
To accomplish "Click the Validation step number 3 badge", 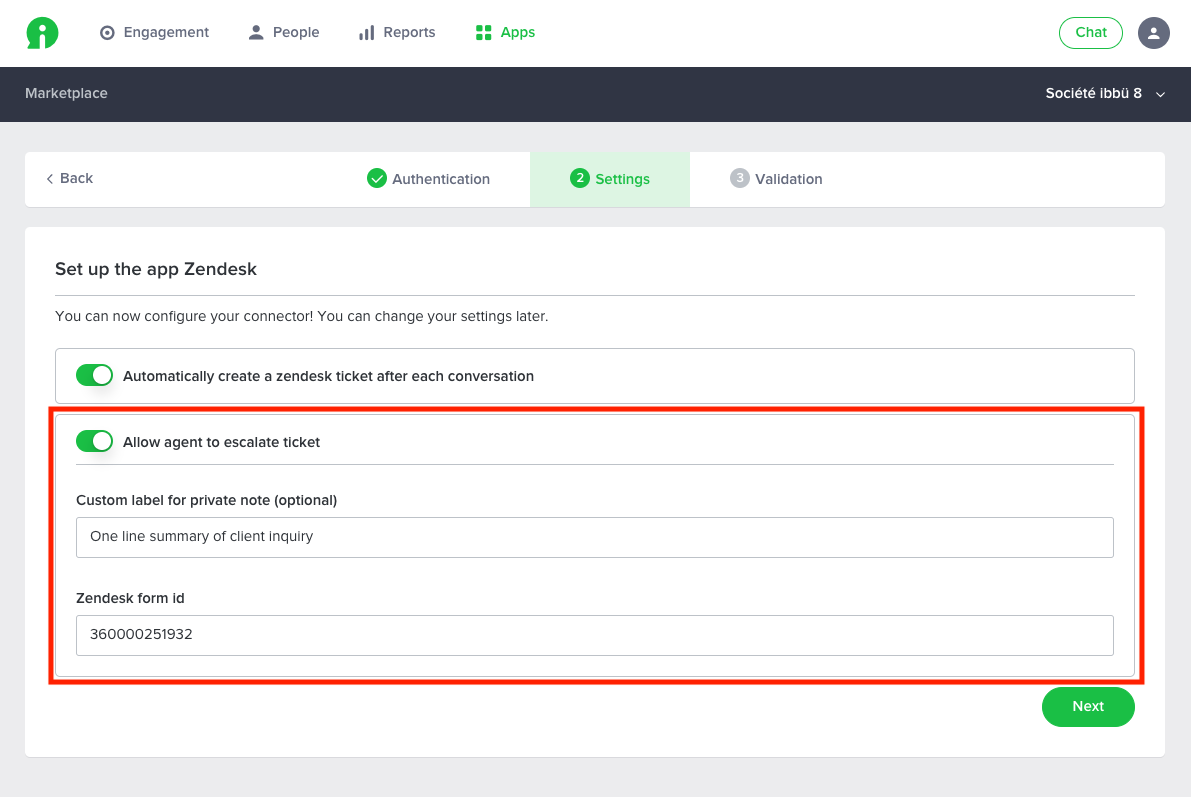I will pos(739,178).
